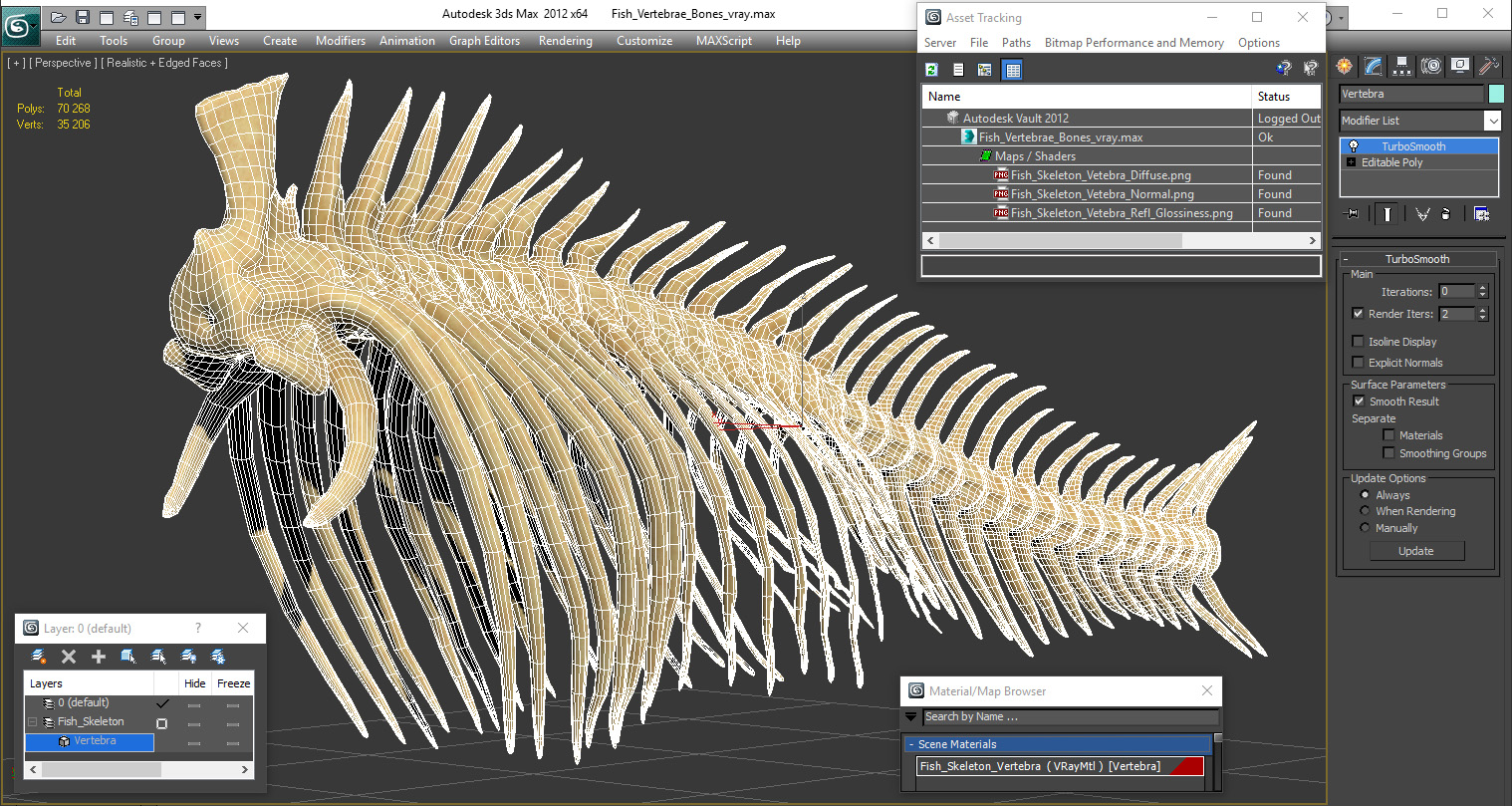Click Freeze/Unfreeze All Layers icon
This screenshot has height=806, width=1512.
click(218, 656)
